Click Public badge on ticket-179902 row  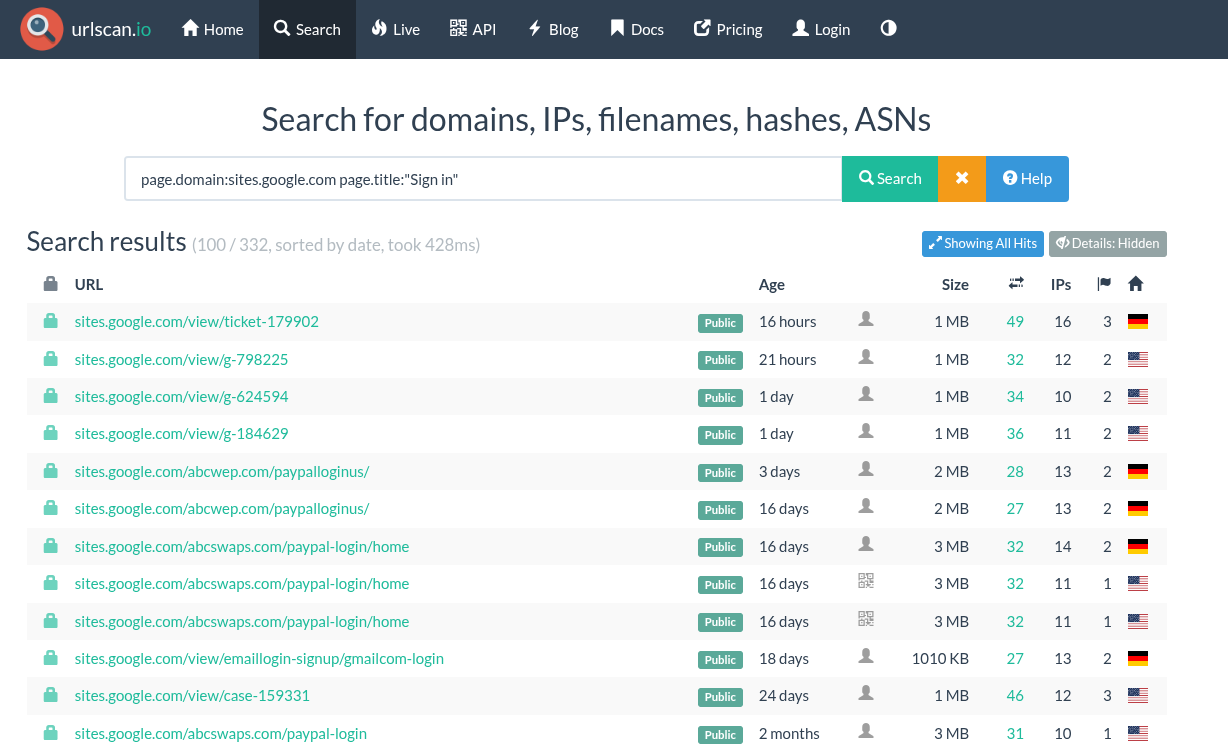point(720,323)
